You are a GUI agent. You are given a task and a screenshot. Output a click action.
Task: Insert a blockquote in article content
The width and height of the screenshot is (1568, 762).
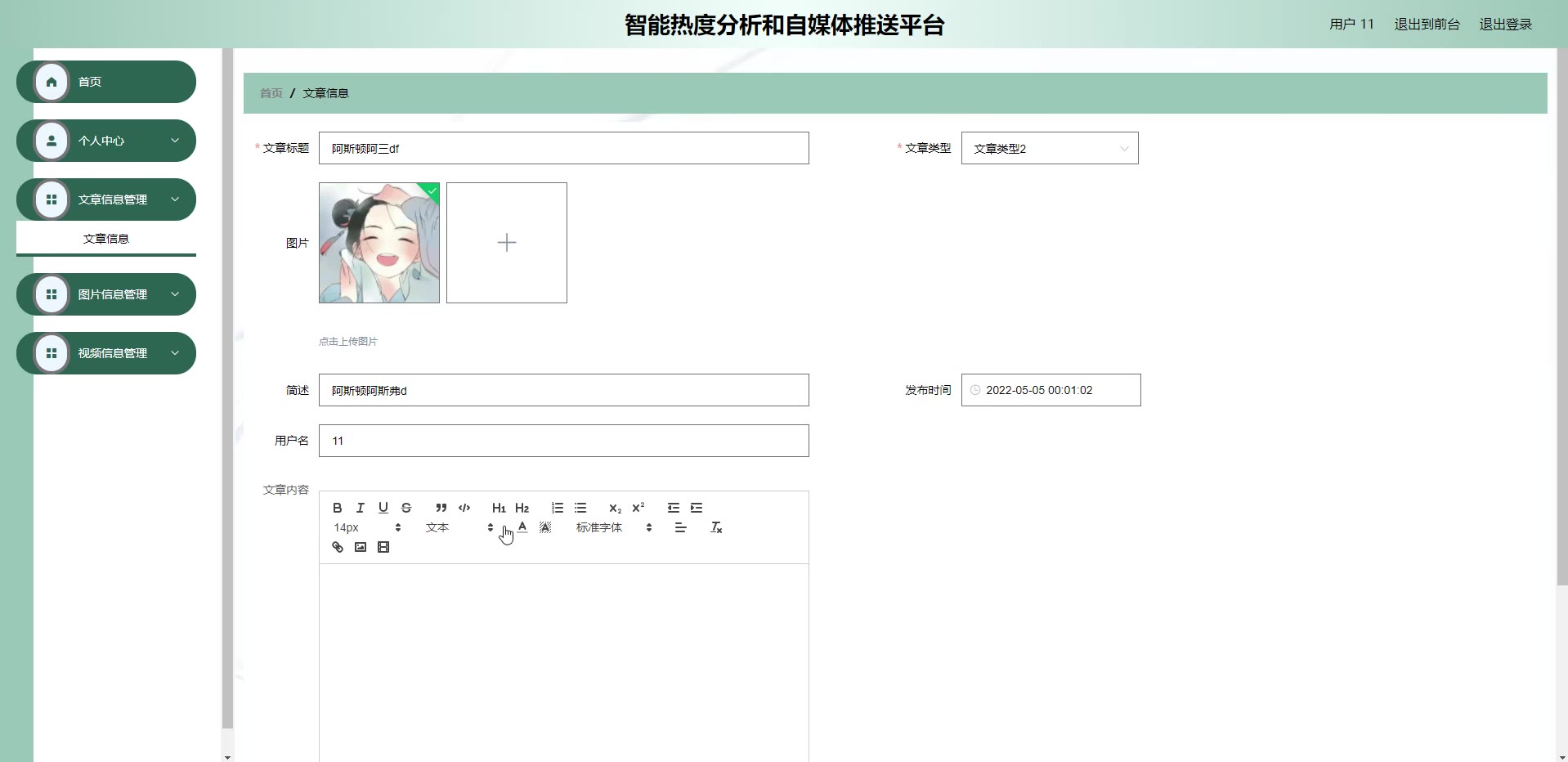click(441, 508)
